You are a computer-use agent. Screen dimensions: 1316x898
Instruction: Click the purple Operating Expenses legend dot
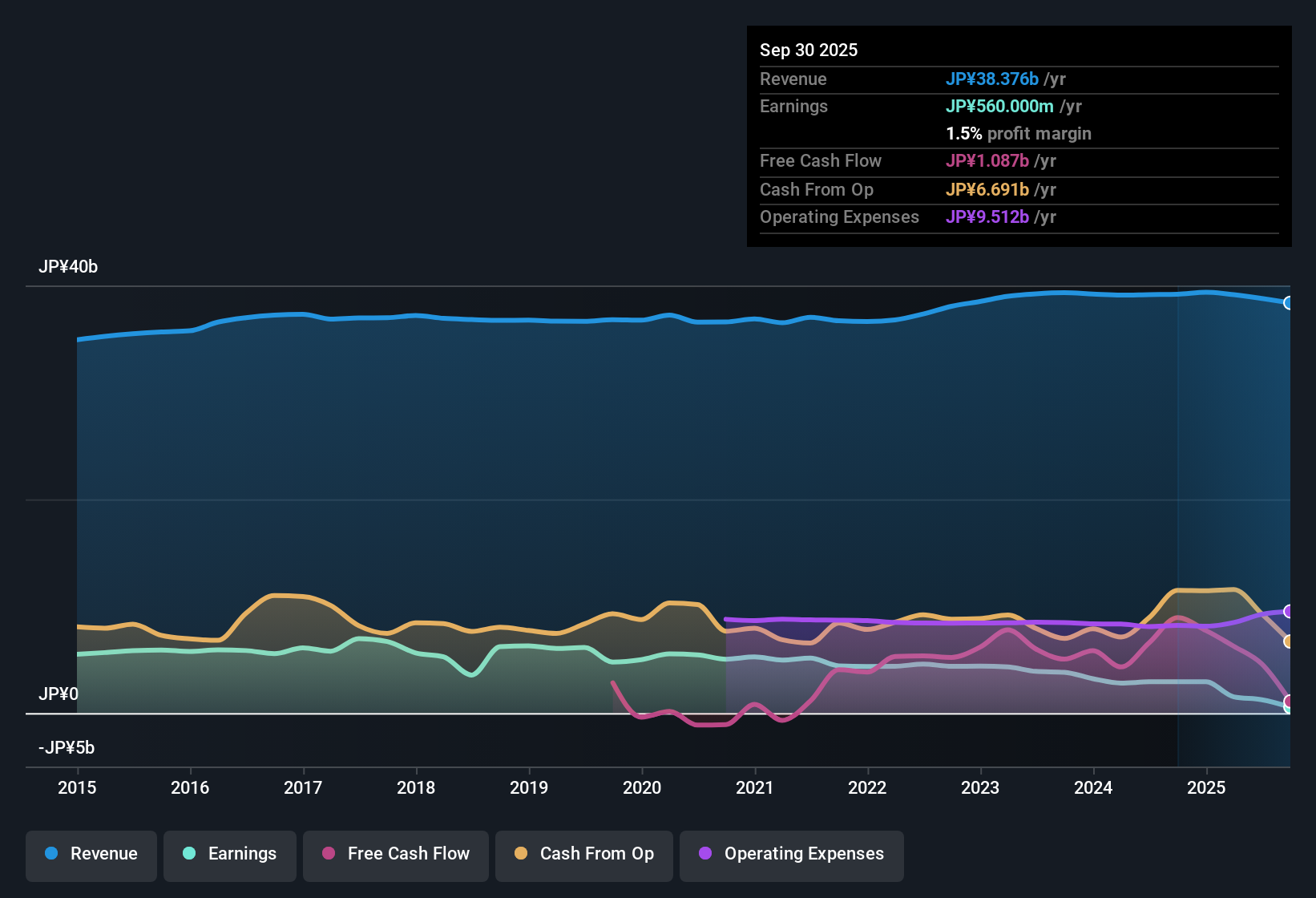[x=704, y=854]
